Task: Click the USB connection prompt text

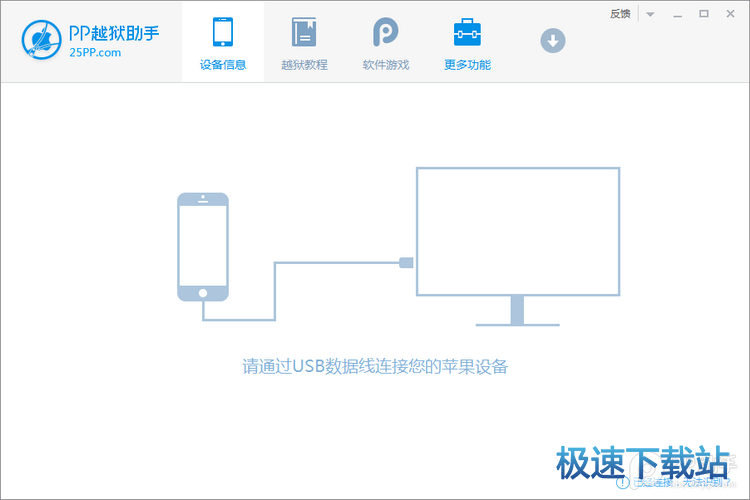Action: click(375, 366)
